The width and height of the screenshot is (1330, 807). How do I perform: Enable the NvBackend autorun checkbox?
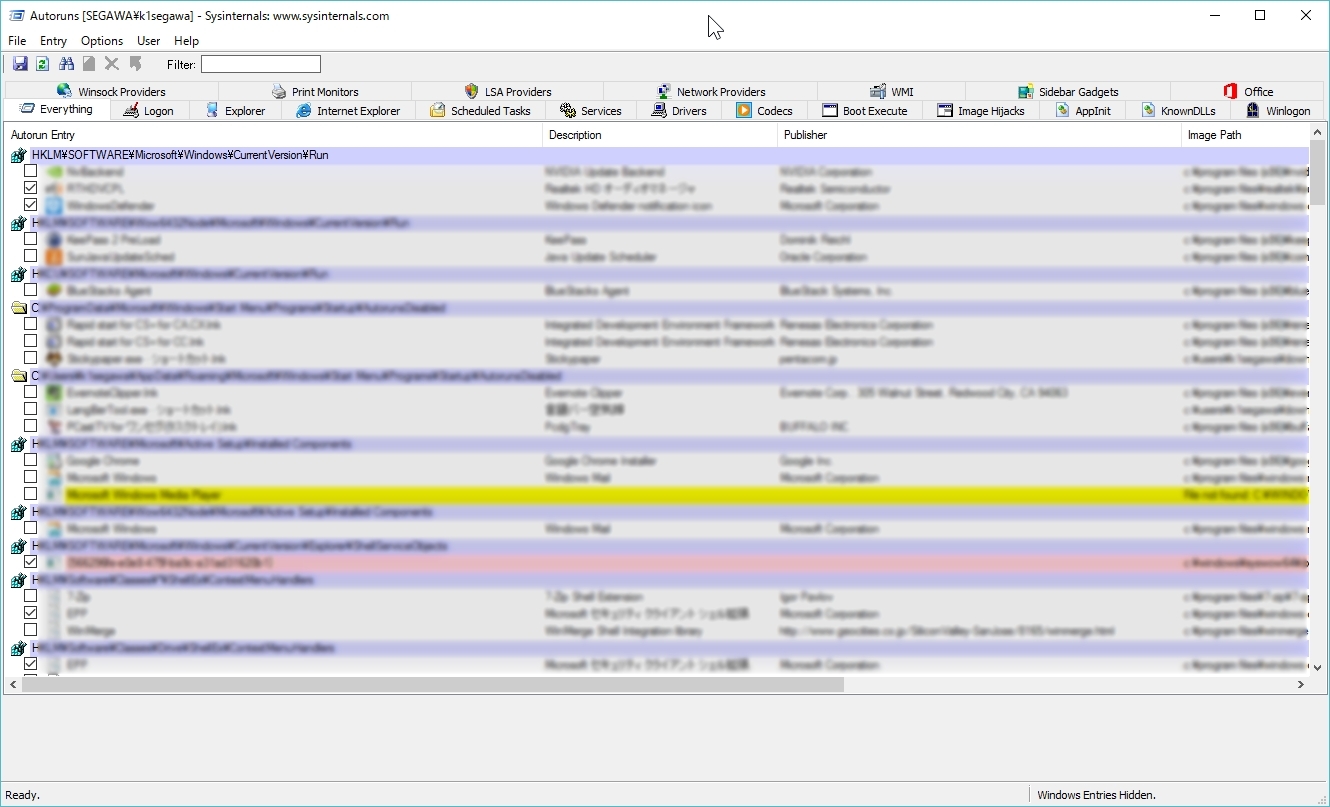(31, 171)
